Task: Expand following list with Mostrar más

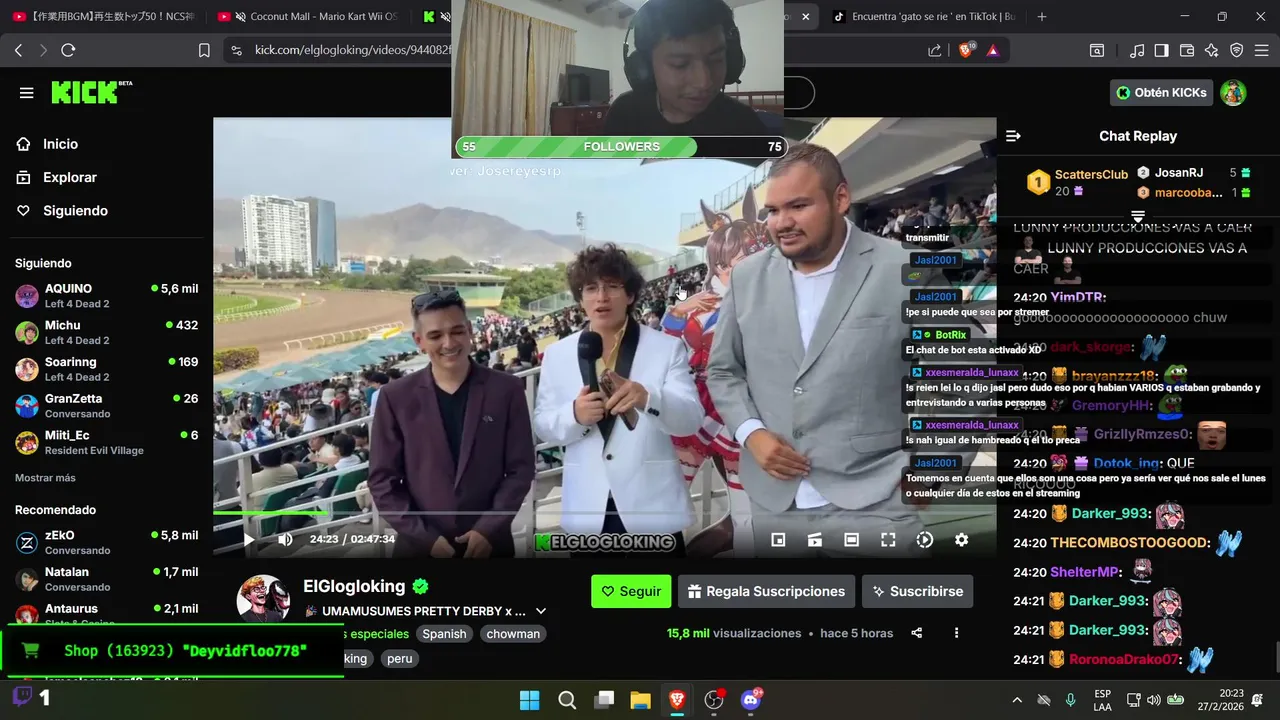Action: [45, 478]
